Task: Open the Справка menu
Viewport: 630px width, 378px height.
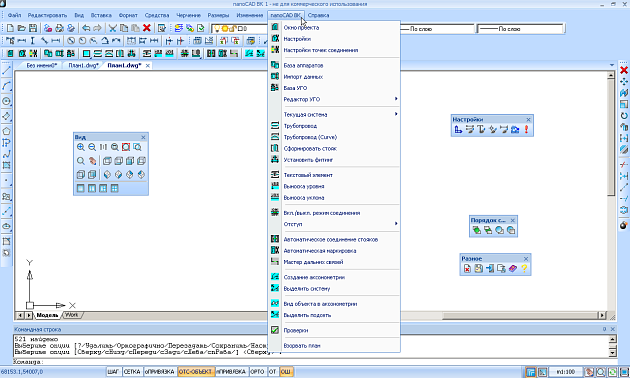Action: pyautogui.click(x=319, y=15)
